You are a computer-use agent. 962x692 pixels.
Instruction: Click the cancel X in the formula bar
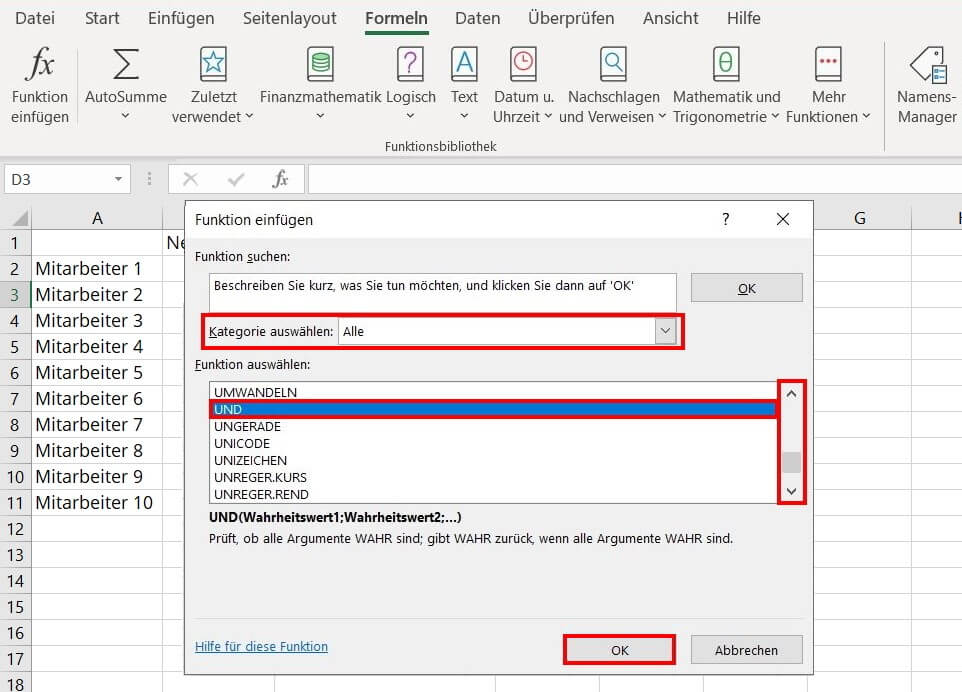[x=191, y=179]
